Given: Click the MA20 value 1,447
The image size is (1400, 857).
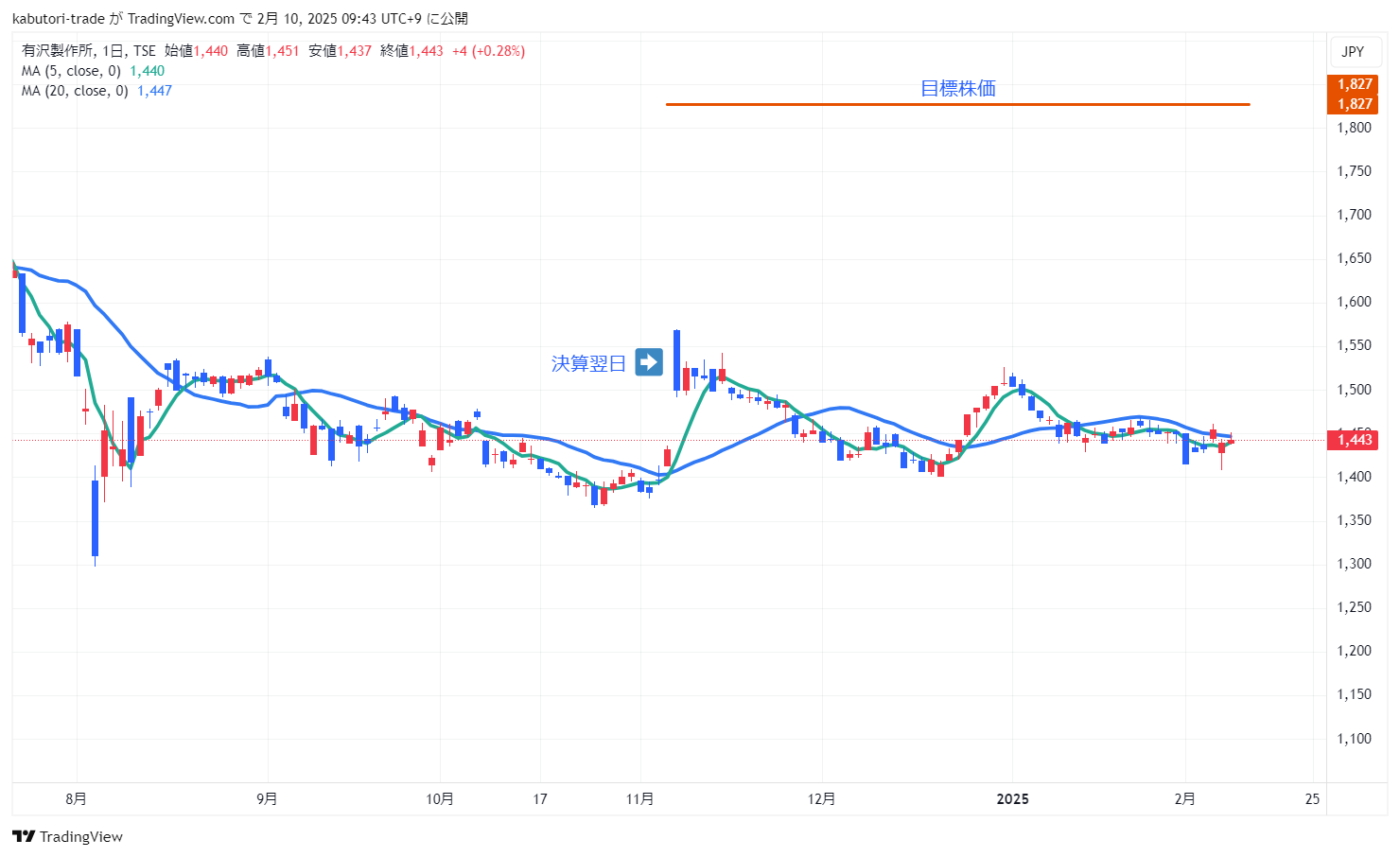Looking at the screenshot, I should click(154, 91).
